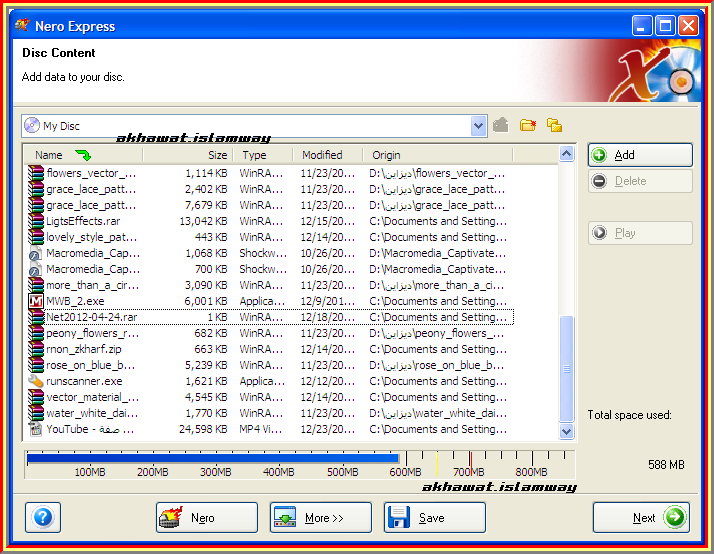Click the green Next arrow icon
The height and width of the screenshot is (554, 714).
674,517
